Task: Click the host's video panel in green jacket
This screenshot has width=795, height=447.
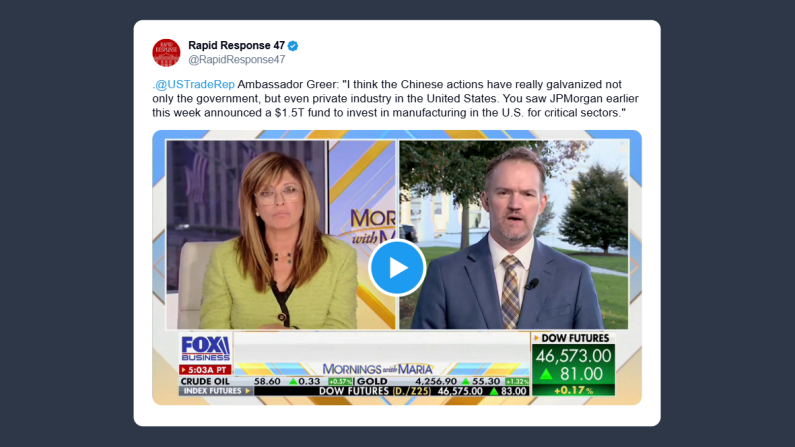Action: pyautogui.click(x=281, y=235)
